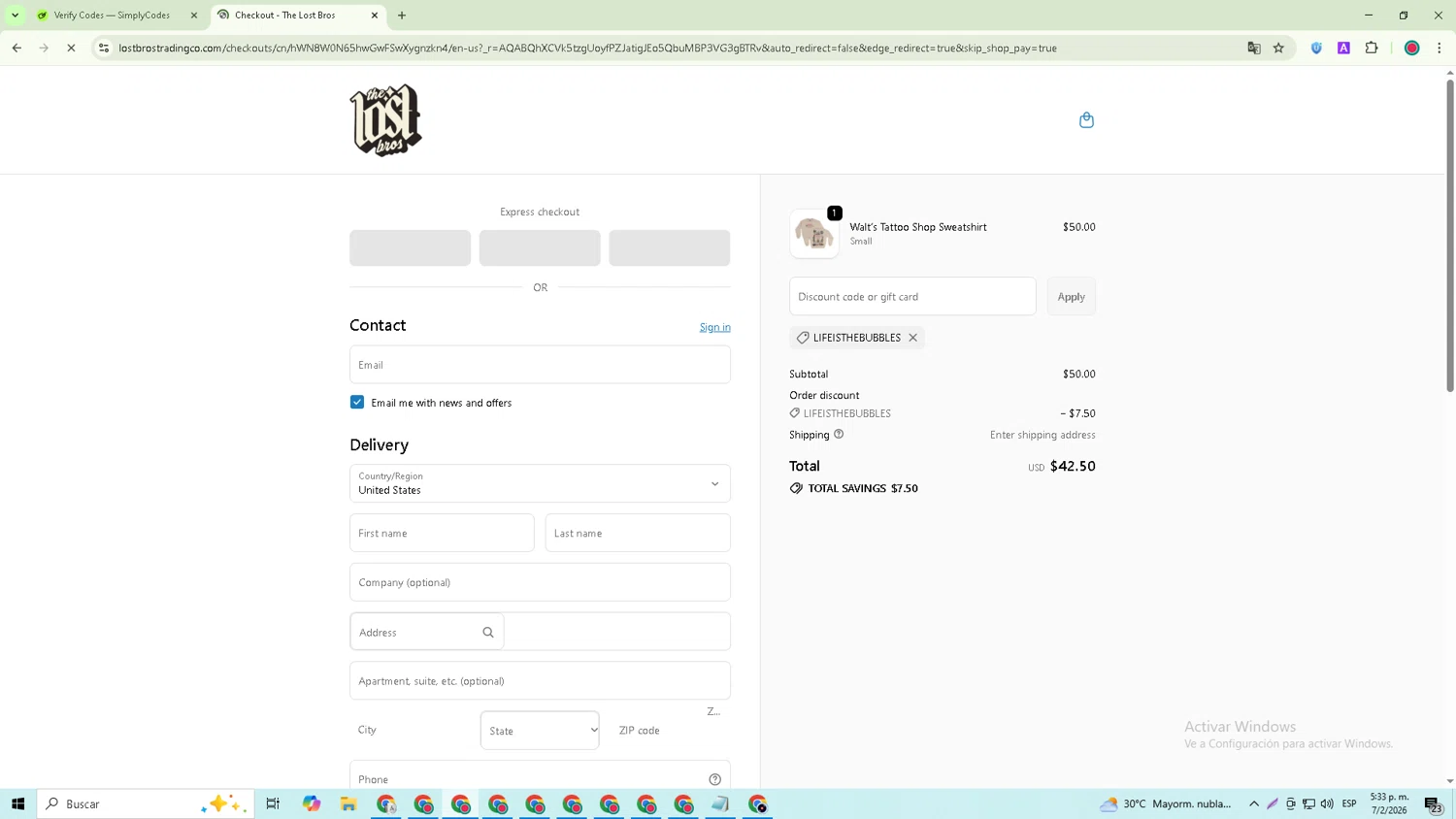The image size is (1456, 819).
Task: Click the Buscar taskbar search box
Action: pyautogui.click(x=146, y=803)
